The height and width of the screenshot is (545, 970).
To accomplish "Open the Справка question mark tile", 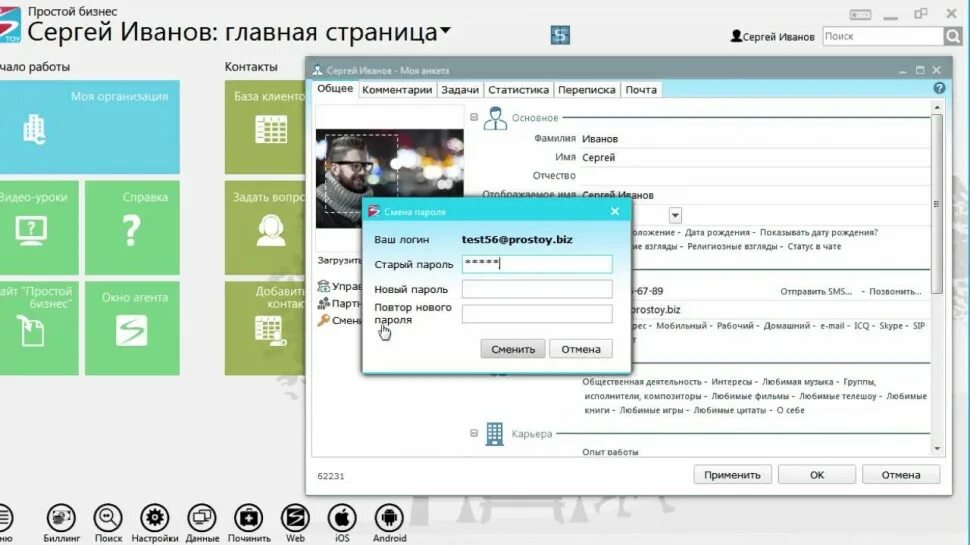I will coord(132,228).
